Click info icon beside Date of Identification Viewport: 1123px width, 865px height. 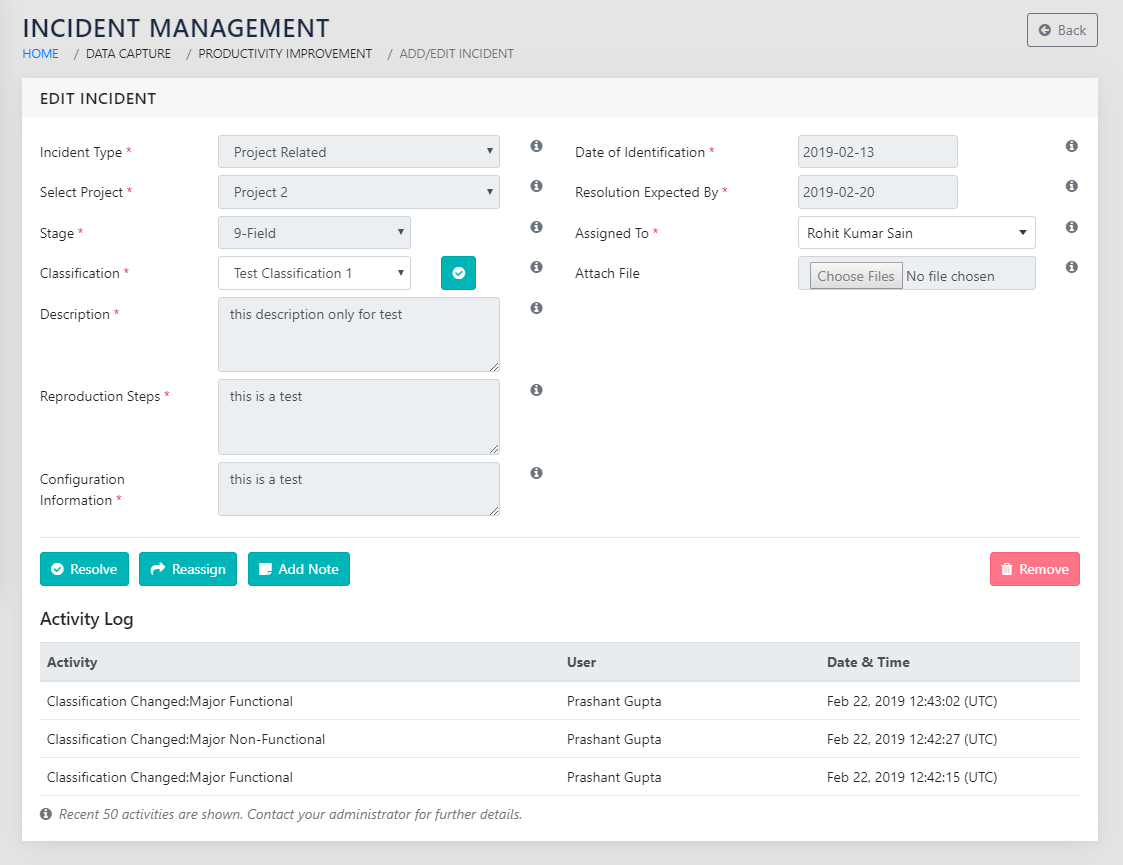[1071, 146]
